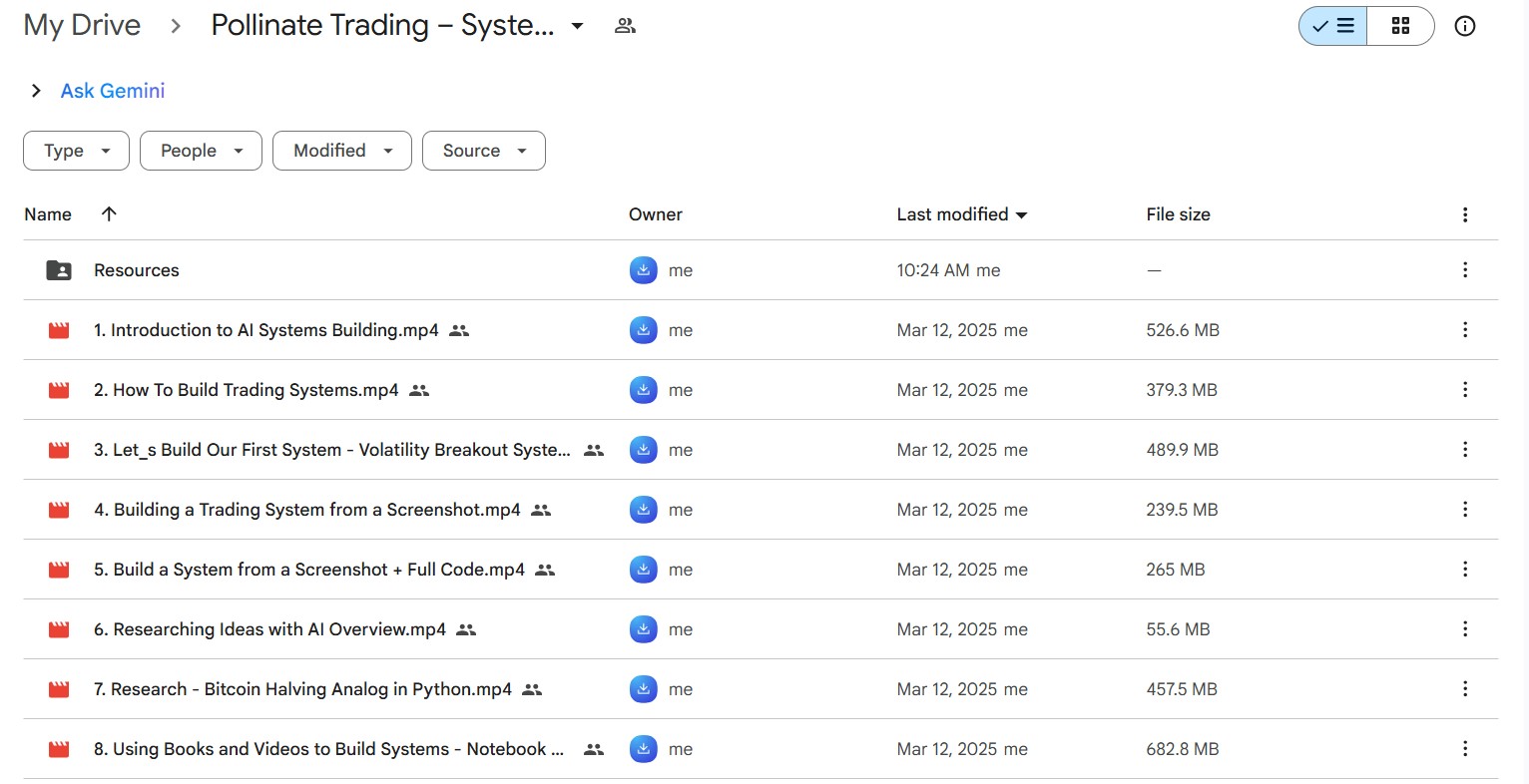Open the Pollinate Trading folder name dropdown
Viewport: 1529px width, 784px height.
tap(577, 26)
